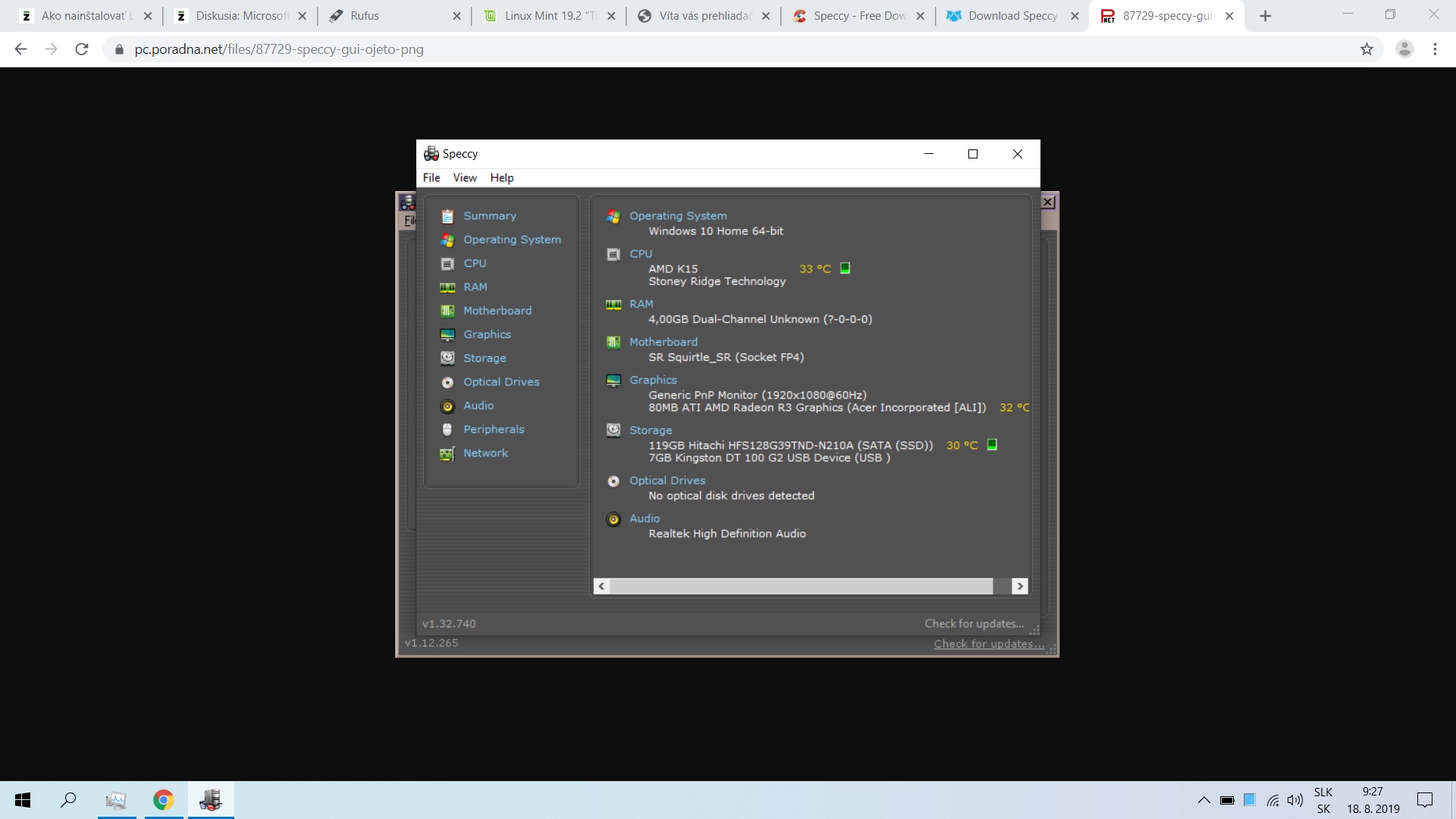1456x819 pixels.
Task: Click the Summary icon in sidebar
Action: coord(447,216)
